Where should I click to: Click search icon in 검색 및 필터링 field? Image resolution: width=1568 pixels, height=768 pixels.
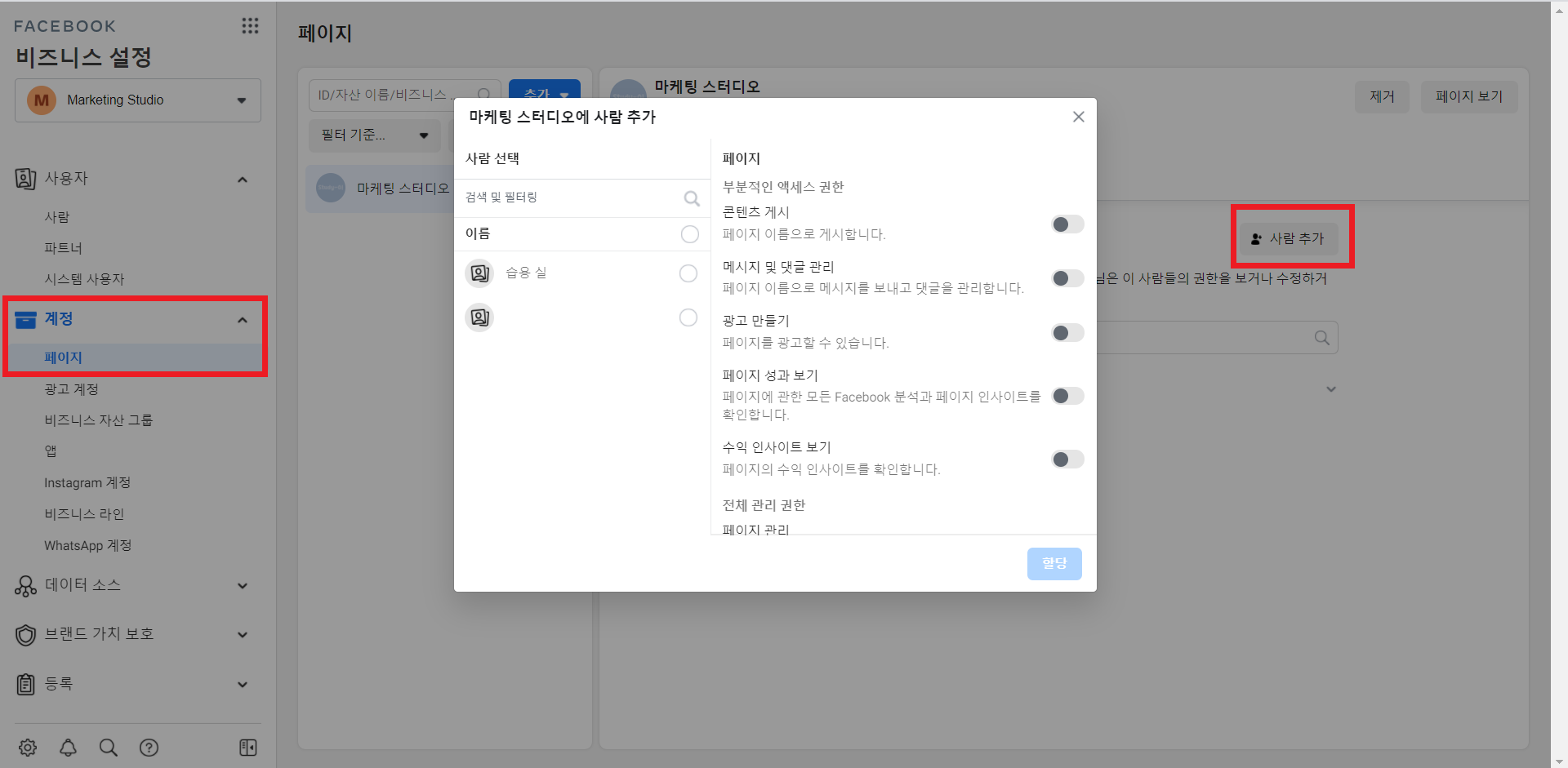692,198
